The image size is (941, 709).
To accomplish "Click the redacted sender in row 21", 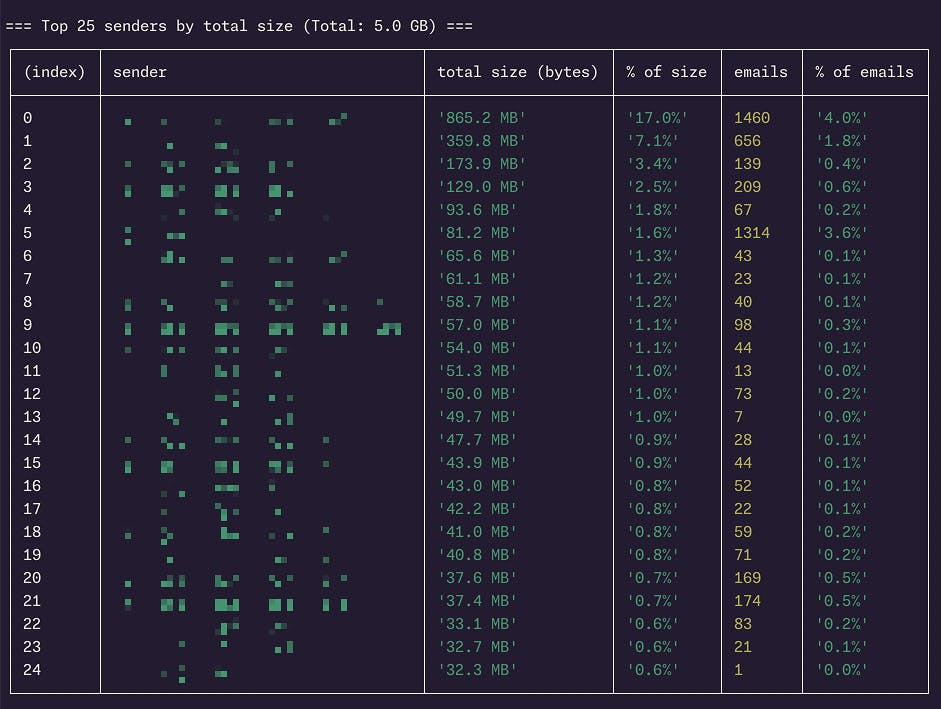I will (236, 604).
